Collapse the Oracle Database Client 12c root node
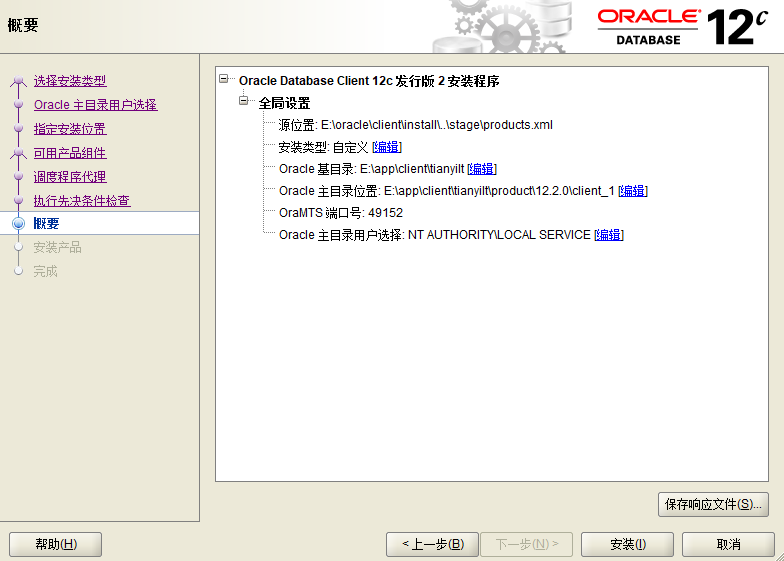Image resolution: width=784 pixels, height=561 pixels. click(224, 78)
